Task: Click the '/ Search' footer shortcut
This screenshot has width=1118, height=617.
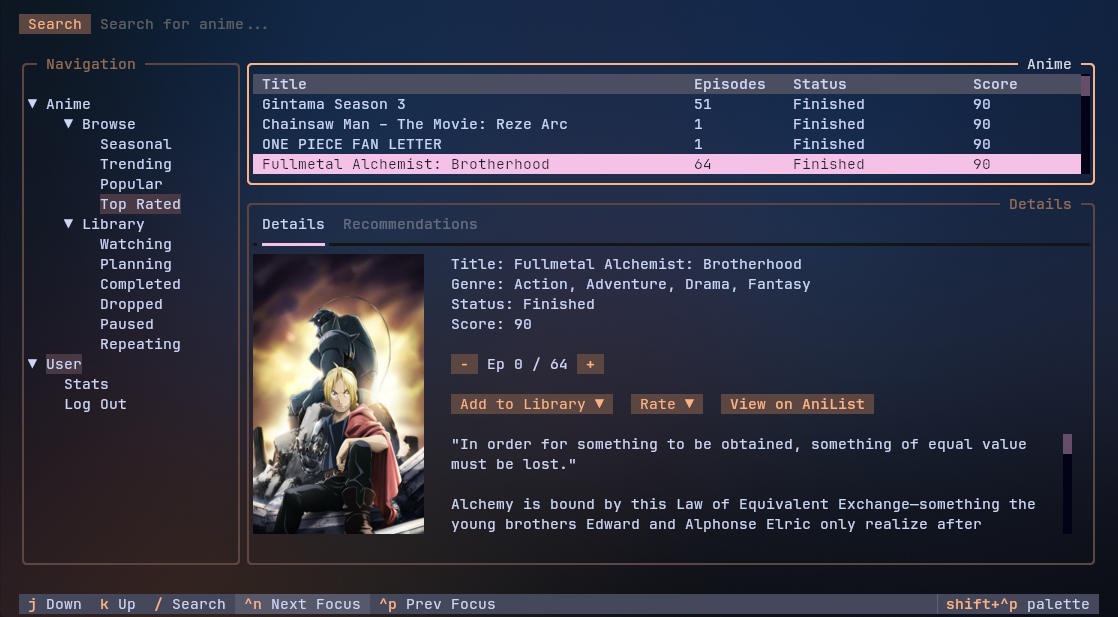Action: pos(190,604)
